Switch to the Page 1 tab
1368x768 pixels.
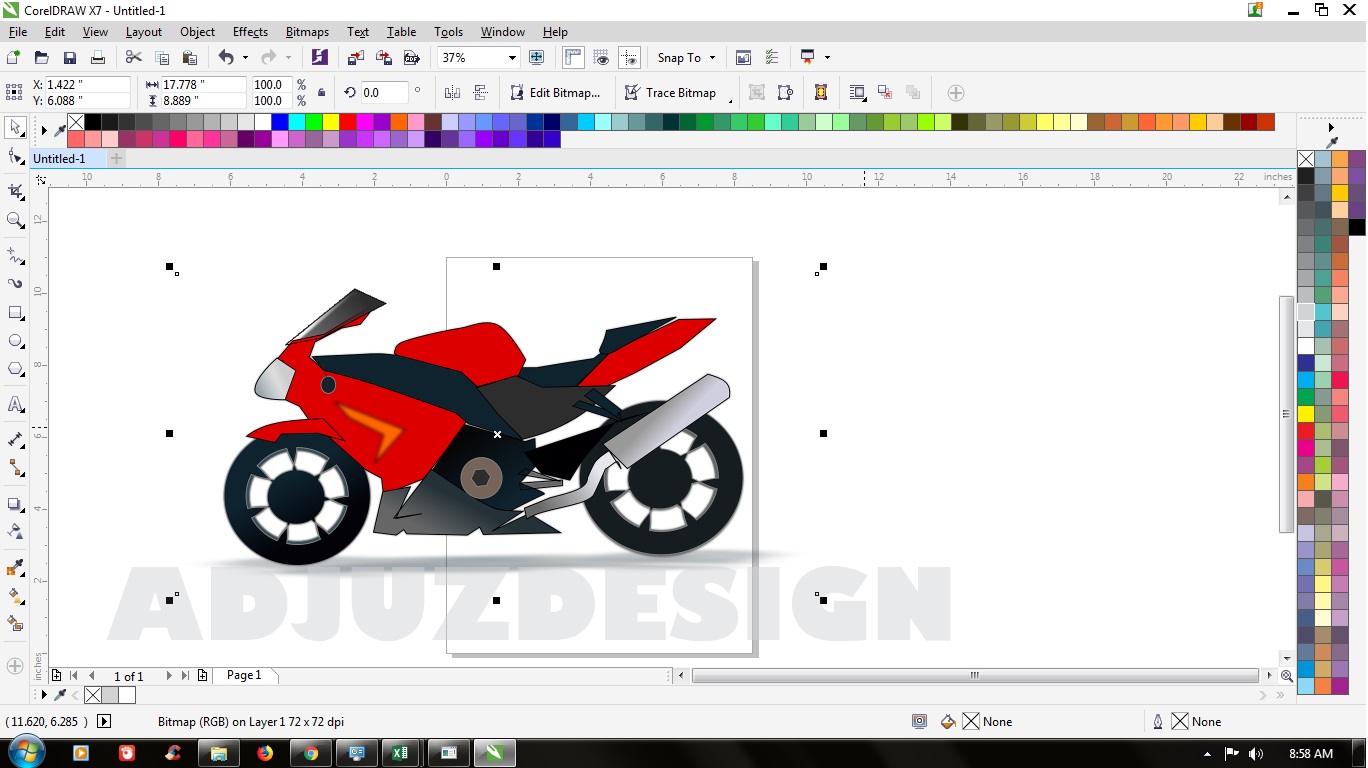tap(245, 675)
